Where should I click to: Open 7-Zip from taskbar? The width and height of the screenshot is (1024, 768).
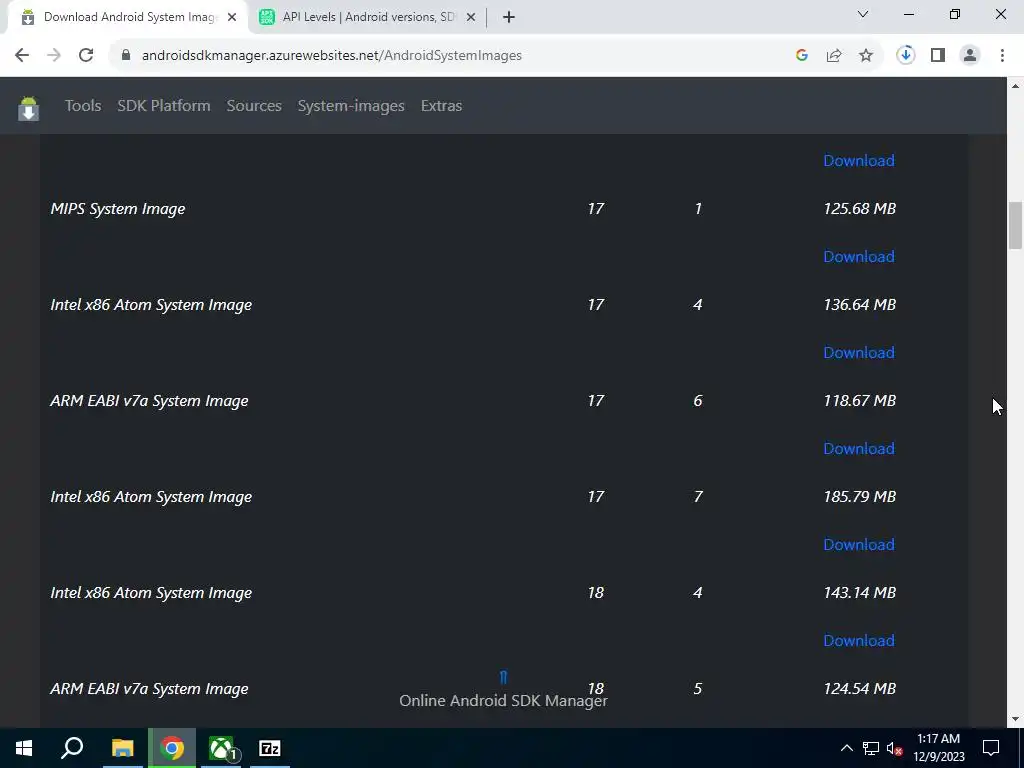coord(270,748)
